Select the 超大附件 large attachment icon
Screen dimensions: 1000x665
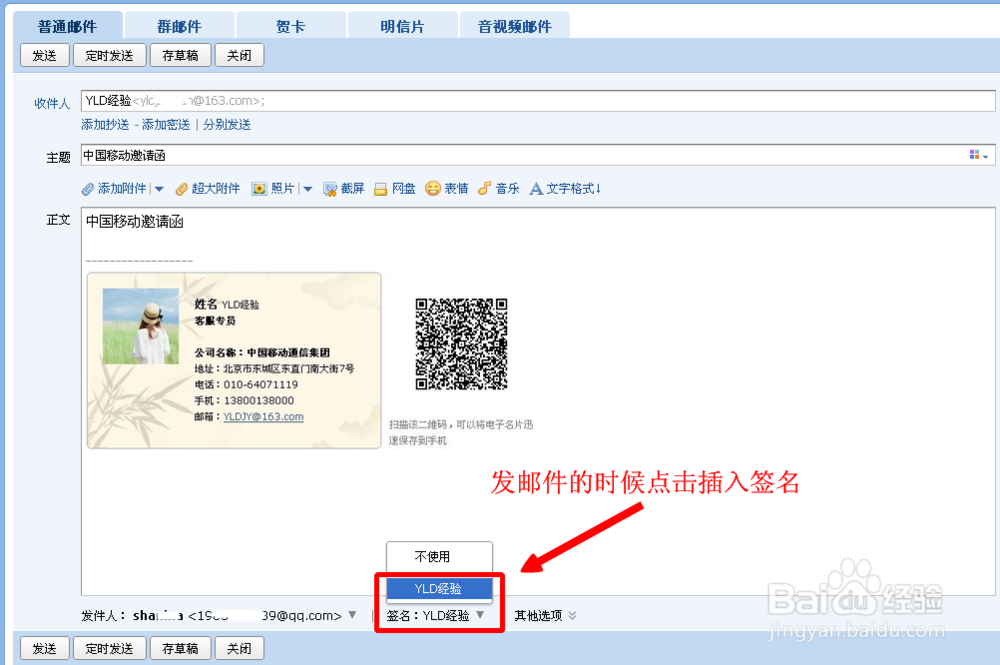180,188
